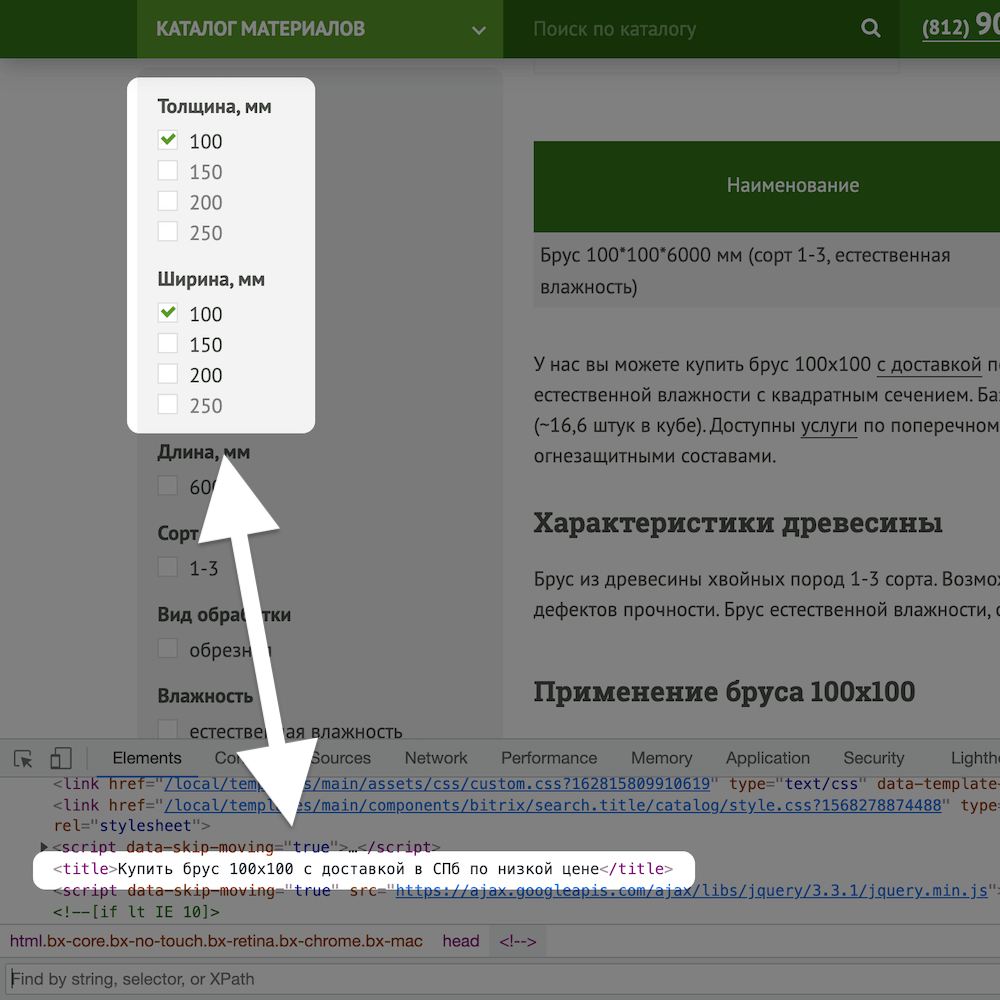1000x1000 pixels.
Task: Uncheck the Ширина 100 checkbox
Action: pyautogui.click(x=168, y=312)
